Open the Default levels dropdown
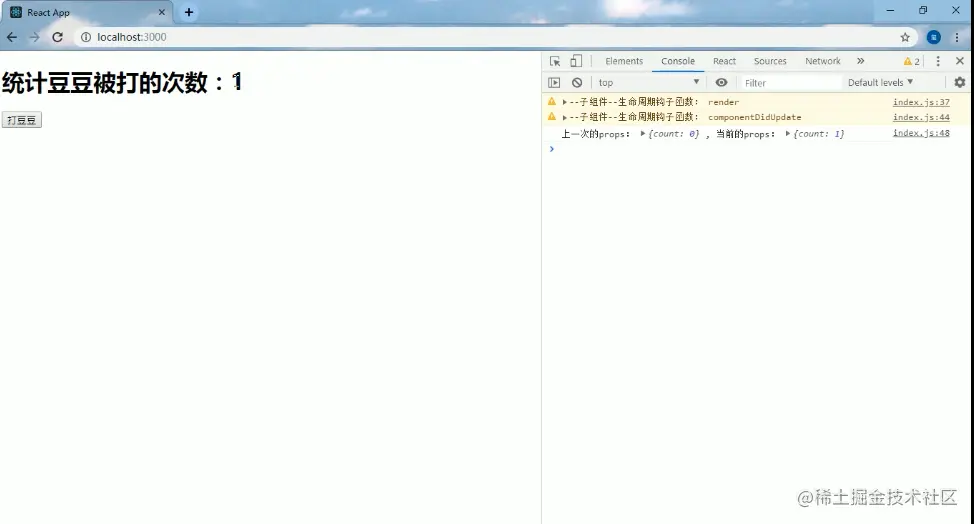Image resolution: width=974 pixels, height=524 pixels. 880,83
